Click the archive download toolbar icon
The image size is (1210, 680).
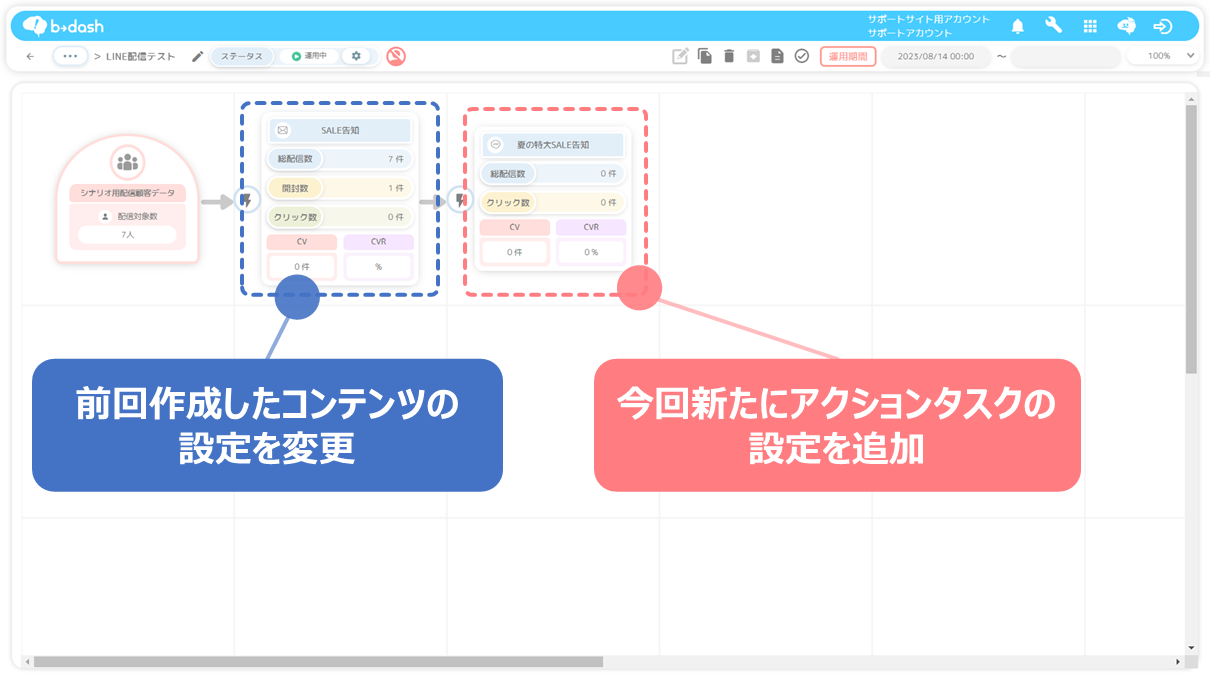(x=753, y=56)
